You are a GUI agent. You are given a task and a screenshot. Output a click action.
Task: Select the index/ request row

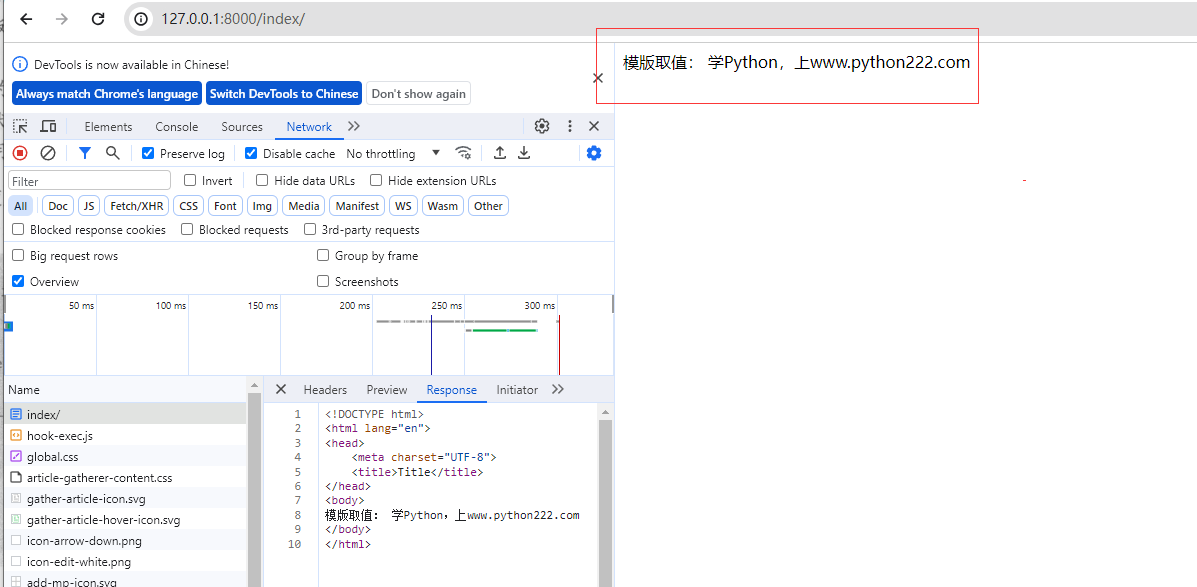point(126,414)
